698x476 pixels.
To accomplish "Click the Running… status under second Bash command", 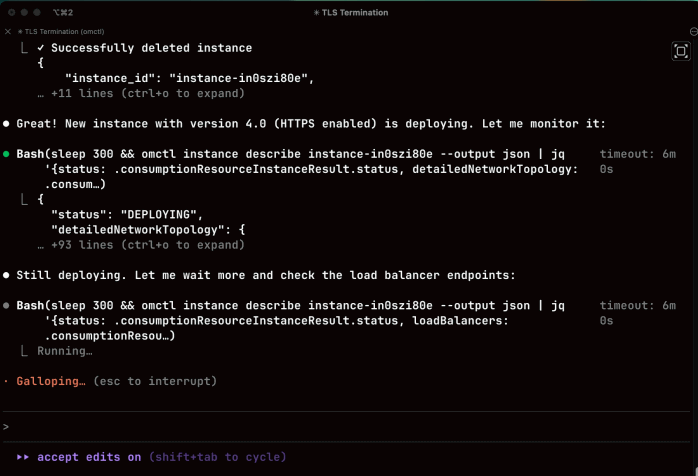I will 64,351.
